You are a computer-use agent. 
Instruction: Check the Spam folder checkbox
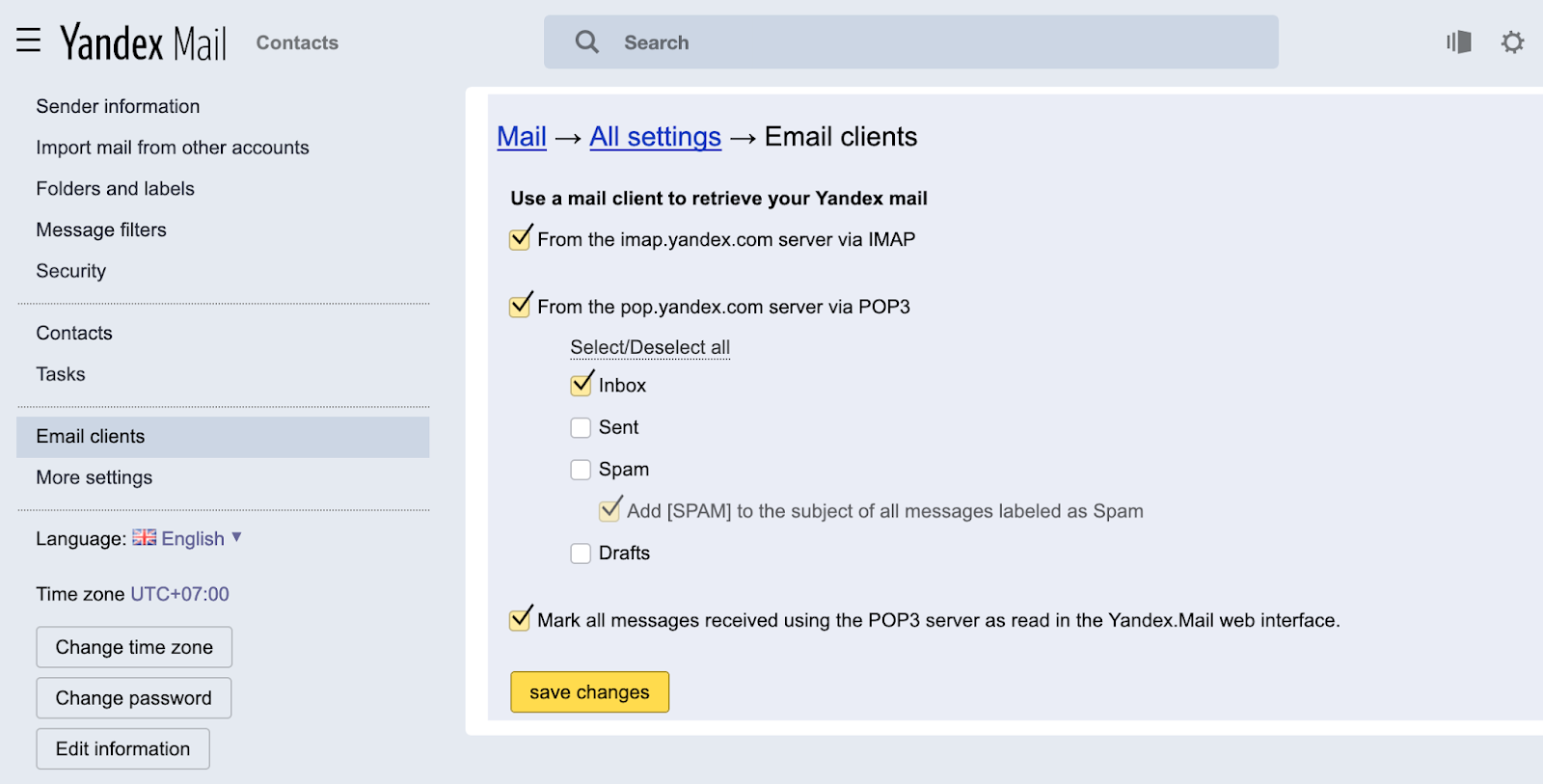pyautogui.click(x=581, y=470)
